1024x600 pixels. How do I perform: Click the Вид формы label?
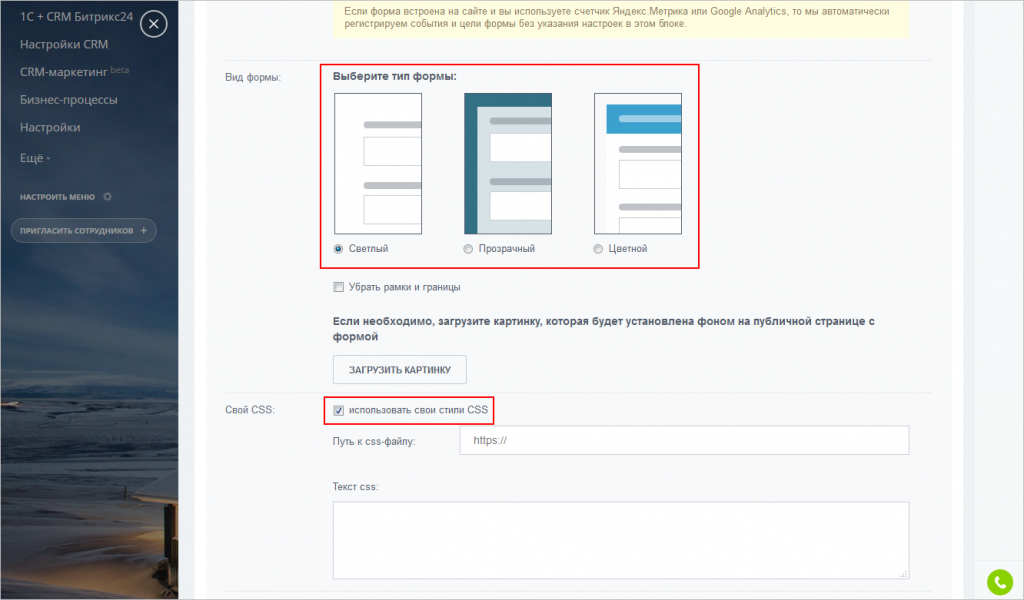(x=253, y=77)
